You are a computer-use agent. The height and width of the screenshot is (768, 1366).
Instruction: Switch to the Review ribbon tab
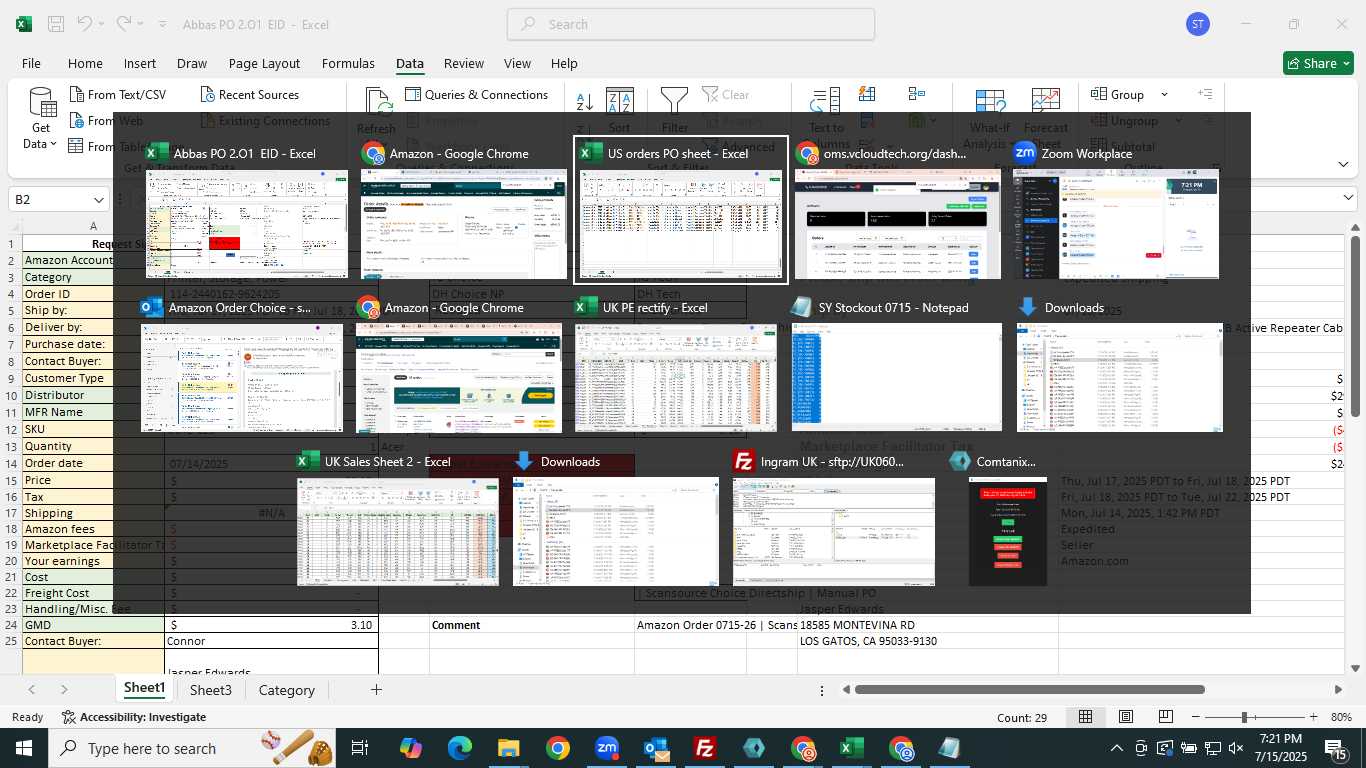click(x=464, y=63)
